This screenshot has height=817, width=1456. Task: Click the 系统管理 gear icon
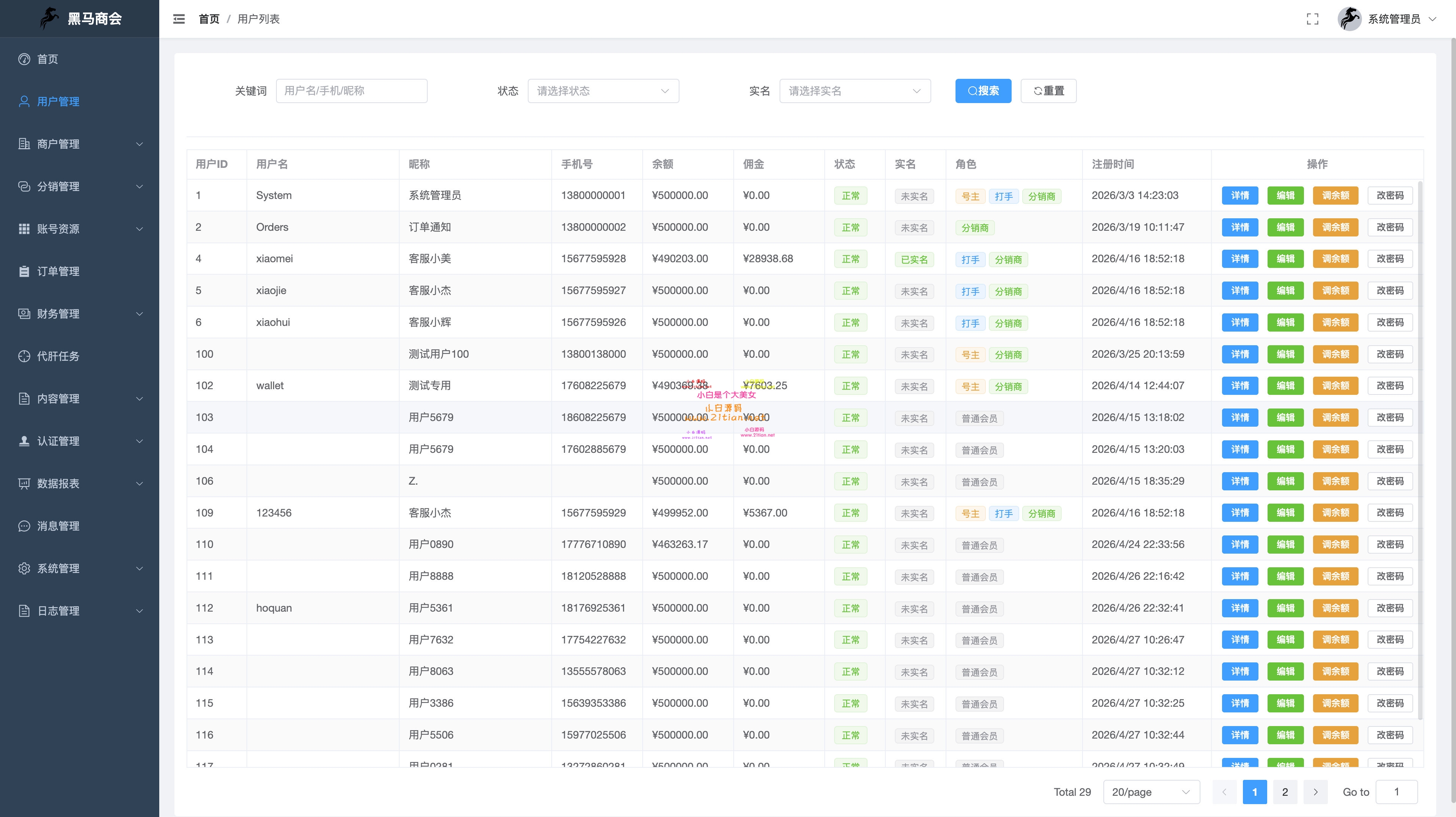(24, 568)
